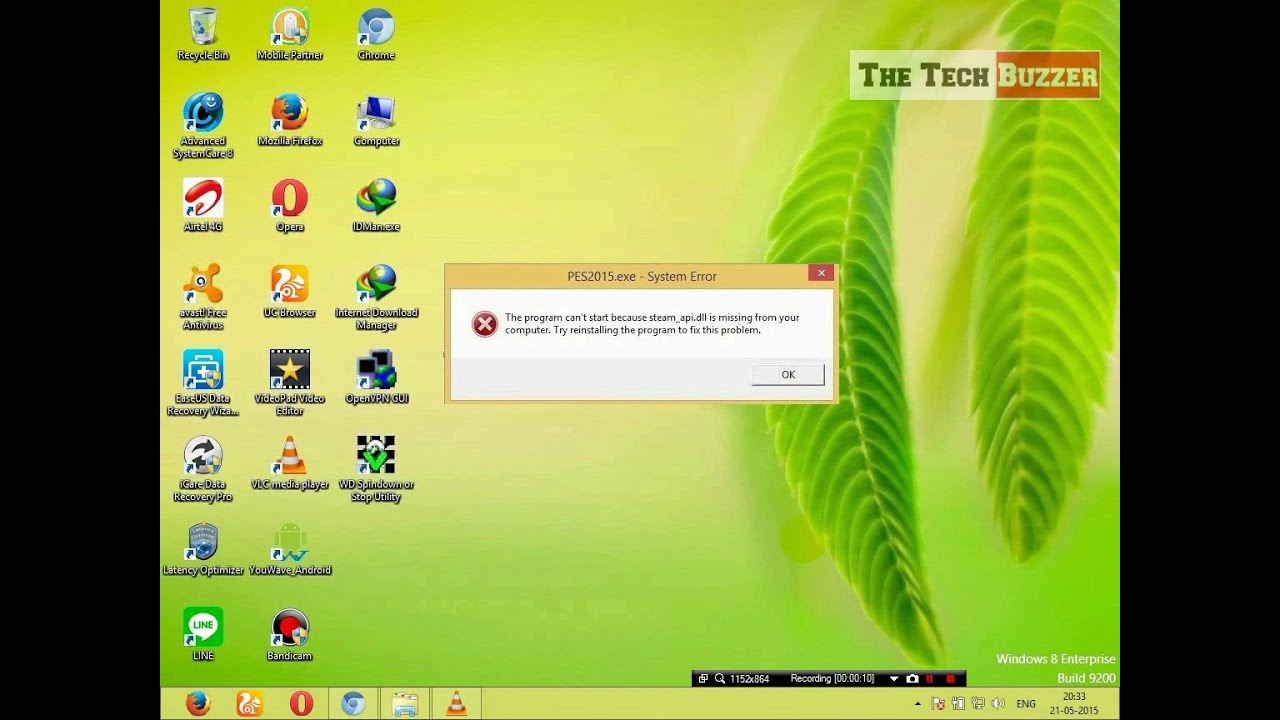Image resolution: width=1280 pixels, height=720 pixels.
Task: Select the OpenVPN GUI desktop icon
Action: pyautogui.click(x=376, y=377)
